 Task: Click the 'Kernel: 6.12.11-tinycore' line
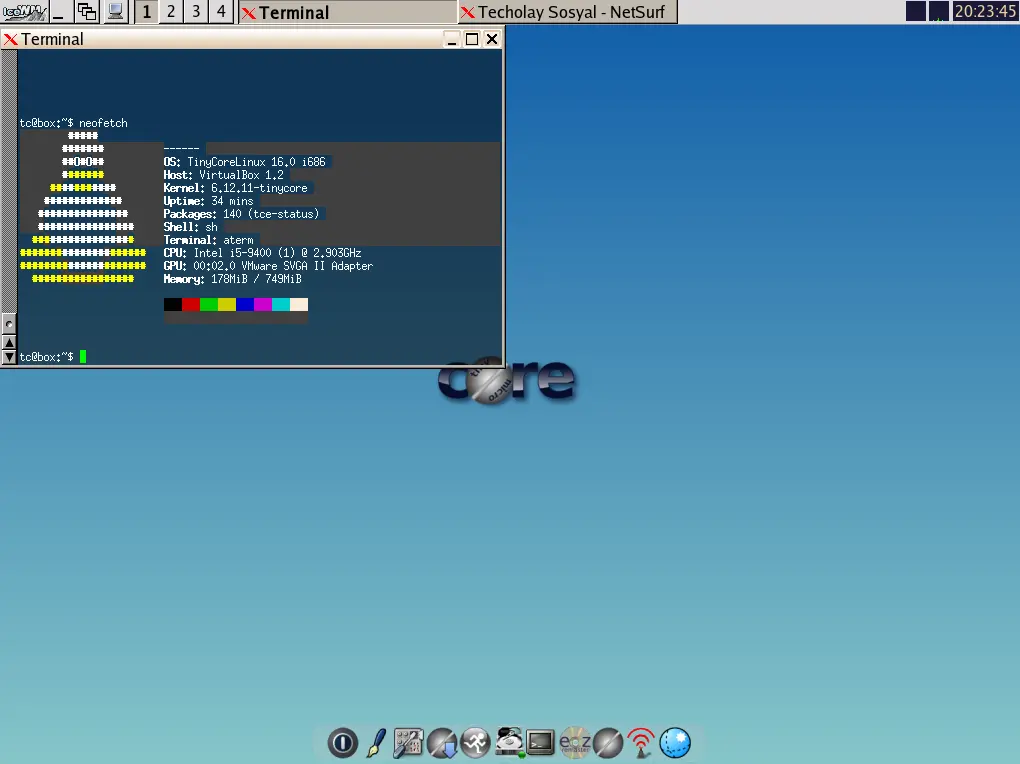[235, 188]
